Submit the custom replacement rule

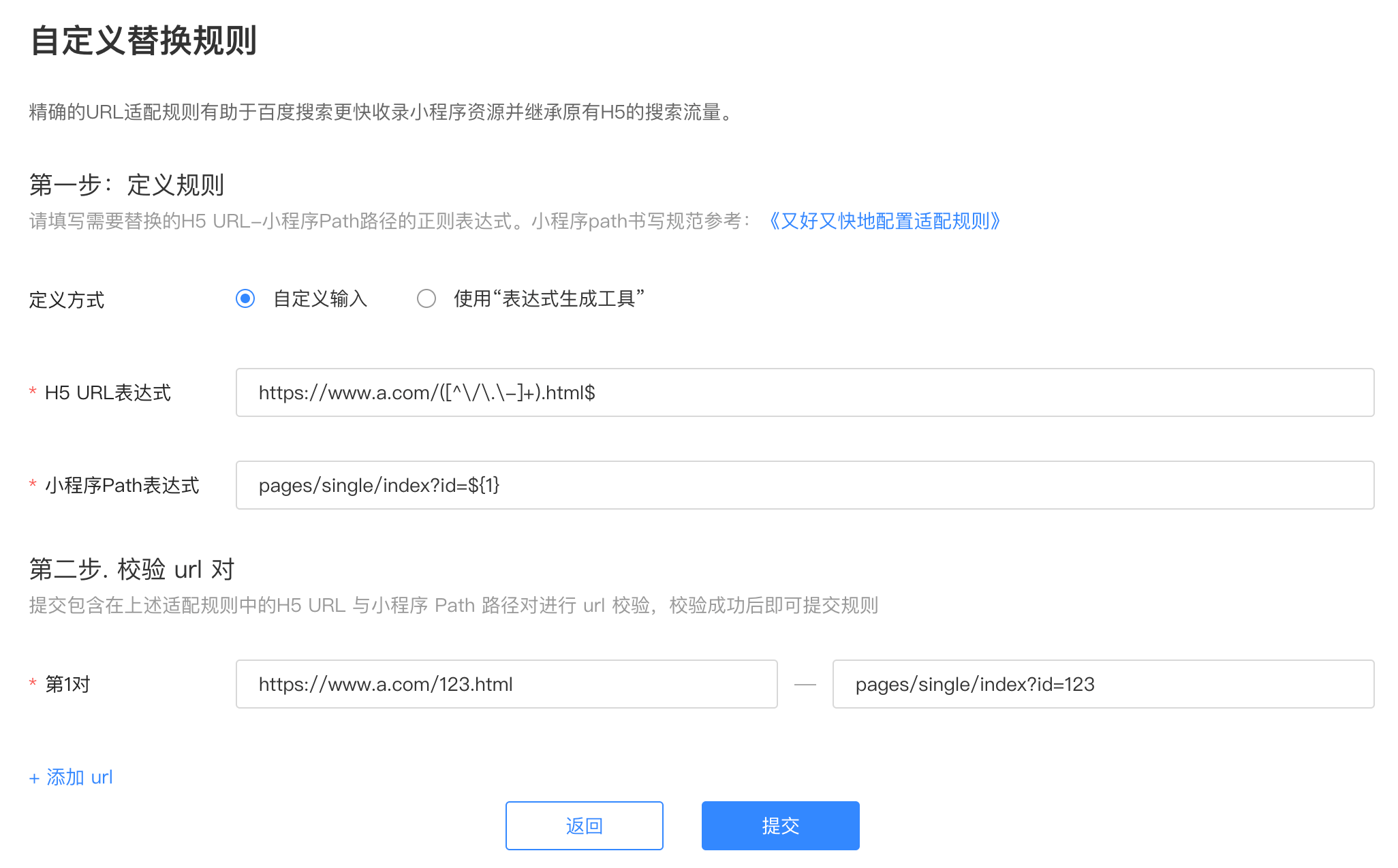pos(780,825)
